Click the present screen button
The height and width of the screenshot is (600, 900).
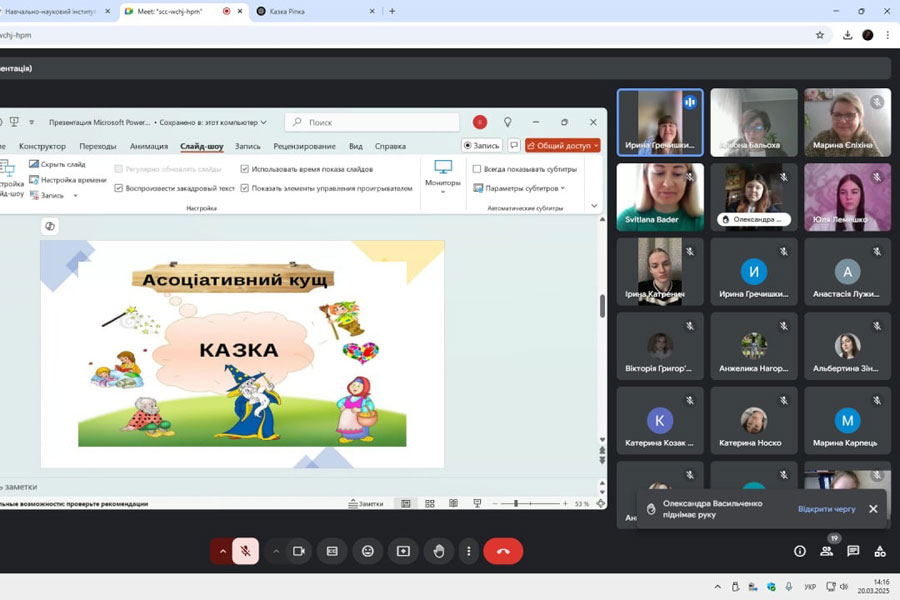(404, 551)
